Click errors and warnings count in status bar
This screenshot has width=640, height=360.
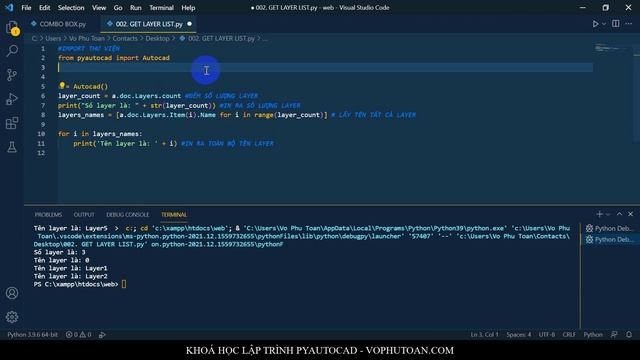(78, 335)
